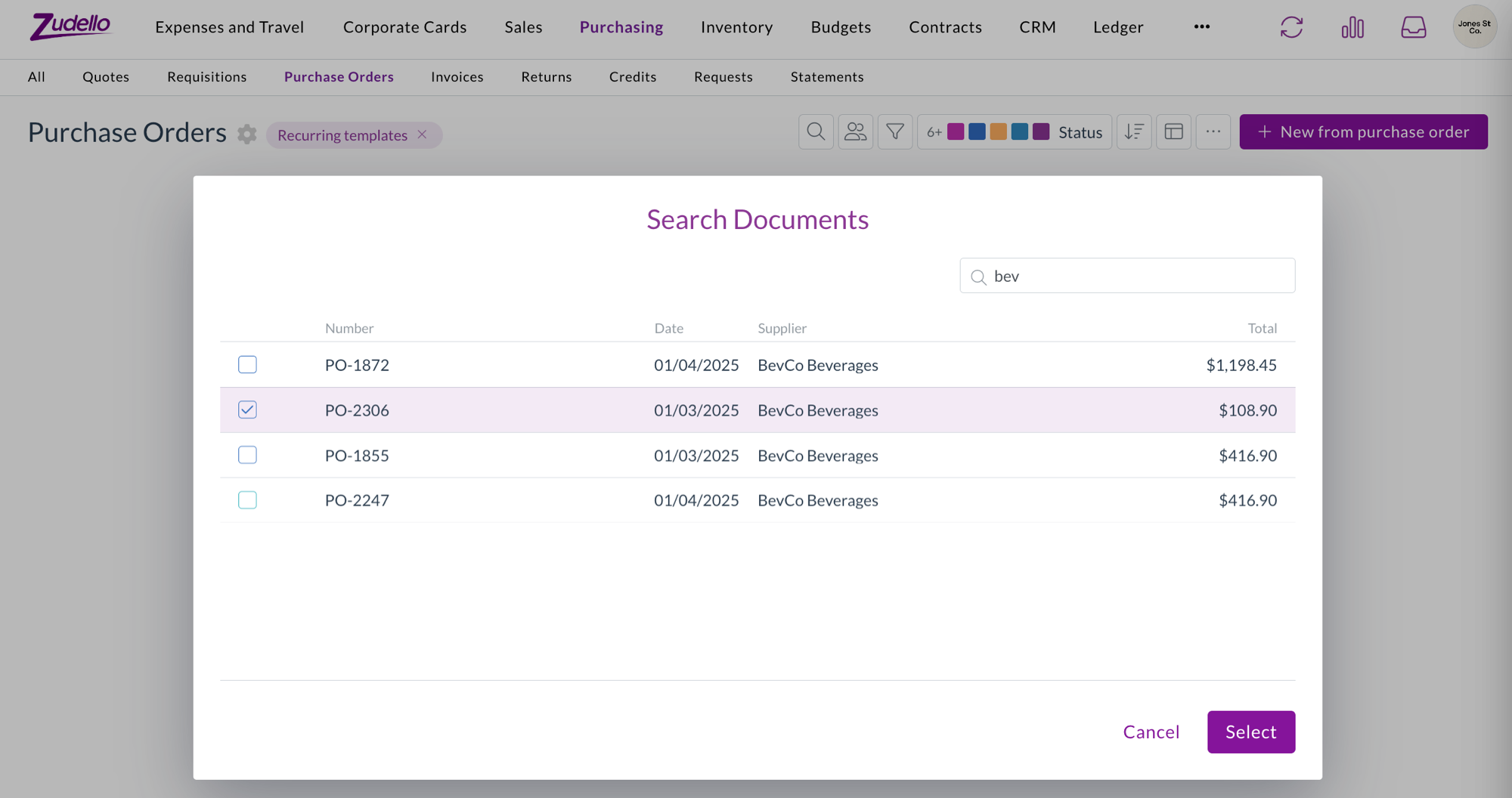Open the inbox tray icon
The image size is (1512, 798).
tap(1413, 27)
